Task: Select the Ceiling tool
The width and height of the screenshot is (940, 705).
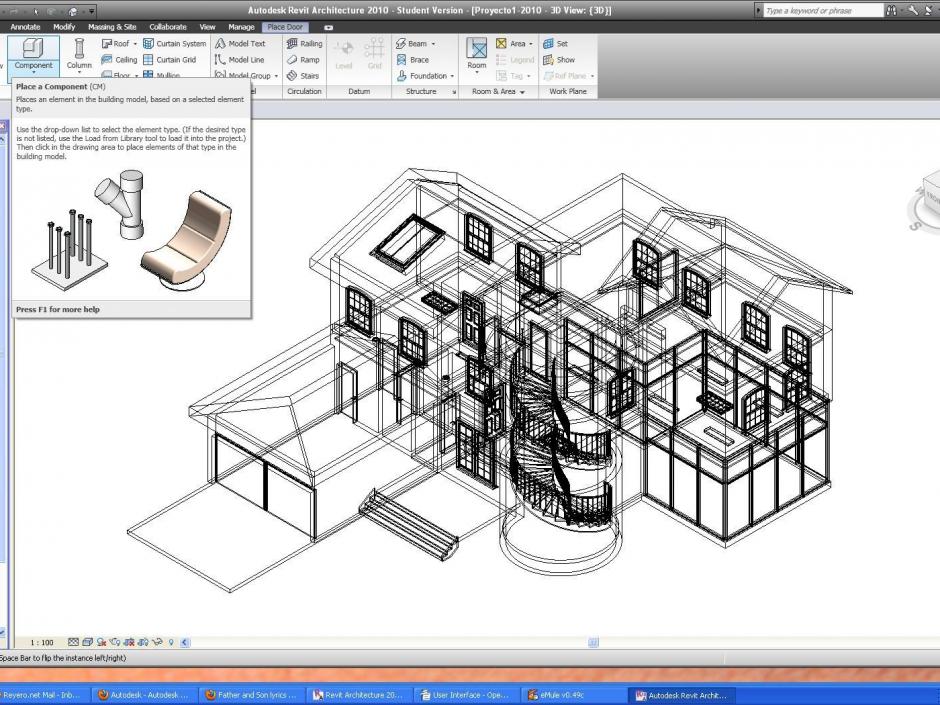Action: click(119, 60)
